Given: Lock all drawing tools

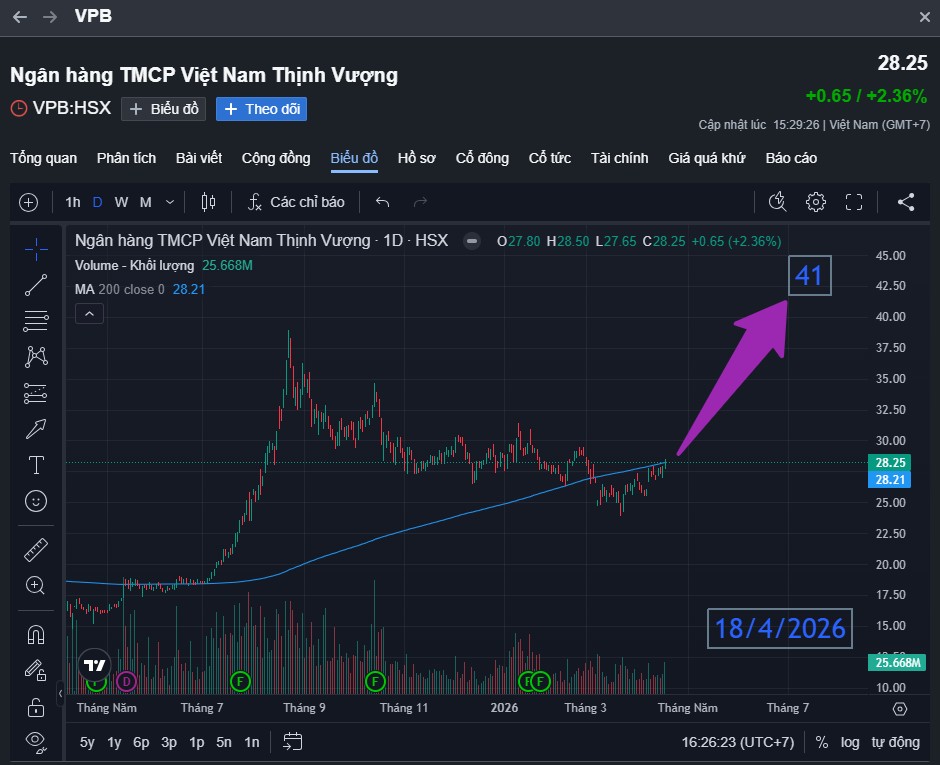Looking at the screenshot, I should pyautogui.click(x=36, y=707).
